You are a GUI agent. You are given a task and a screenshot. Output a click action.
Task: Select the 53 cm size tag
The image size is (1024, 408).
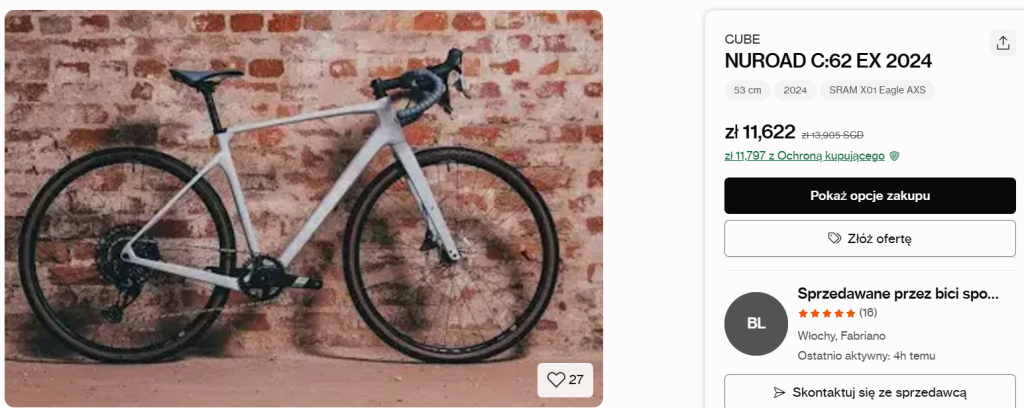point(747,90)
